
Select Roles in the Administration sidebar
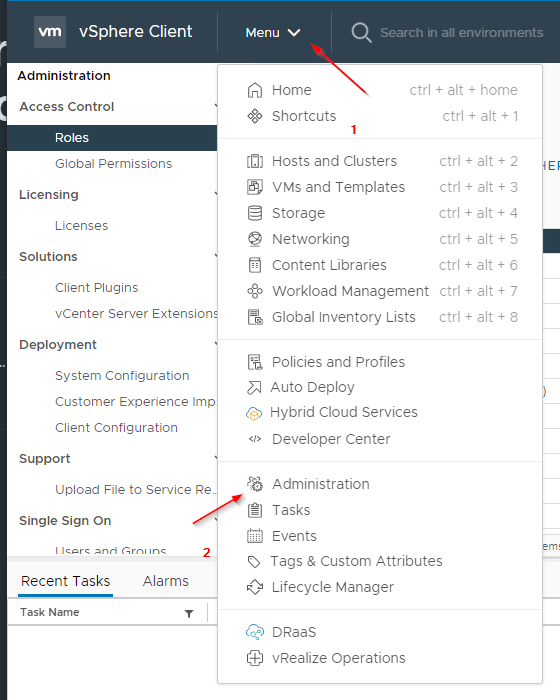pyautogui.click(x=112, y=138)
